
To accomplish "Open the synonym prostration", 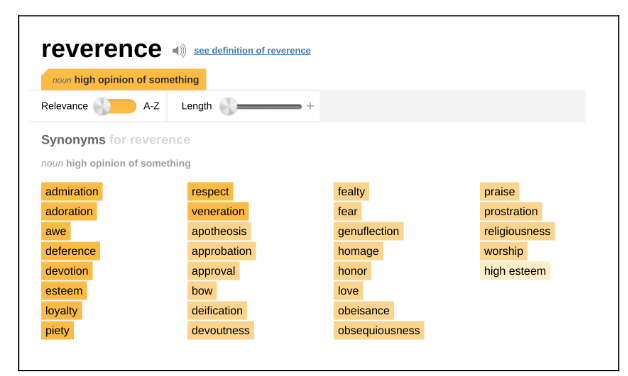I will [x=511, y=211].
